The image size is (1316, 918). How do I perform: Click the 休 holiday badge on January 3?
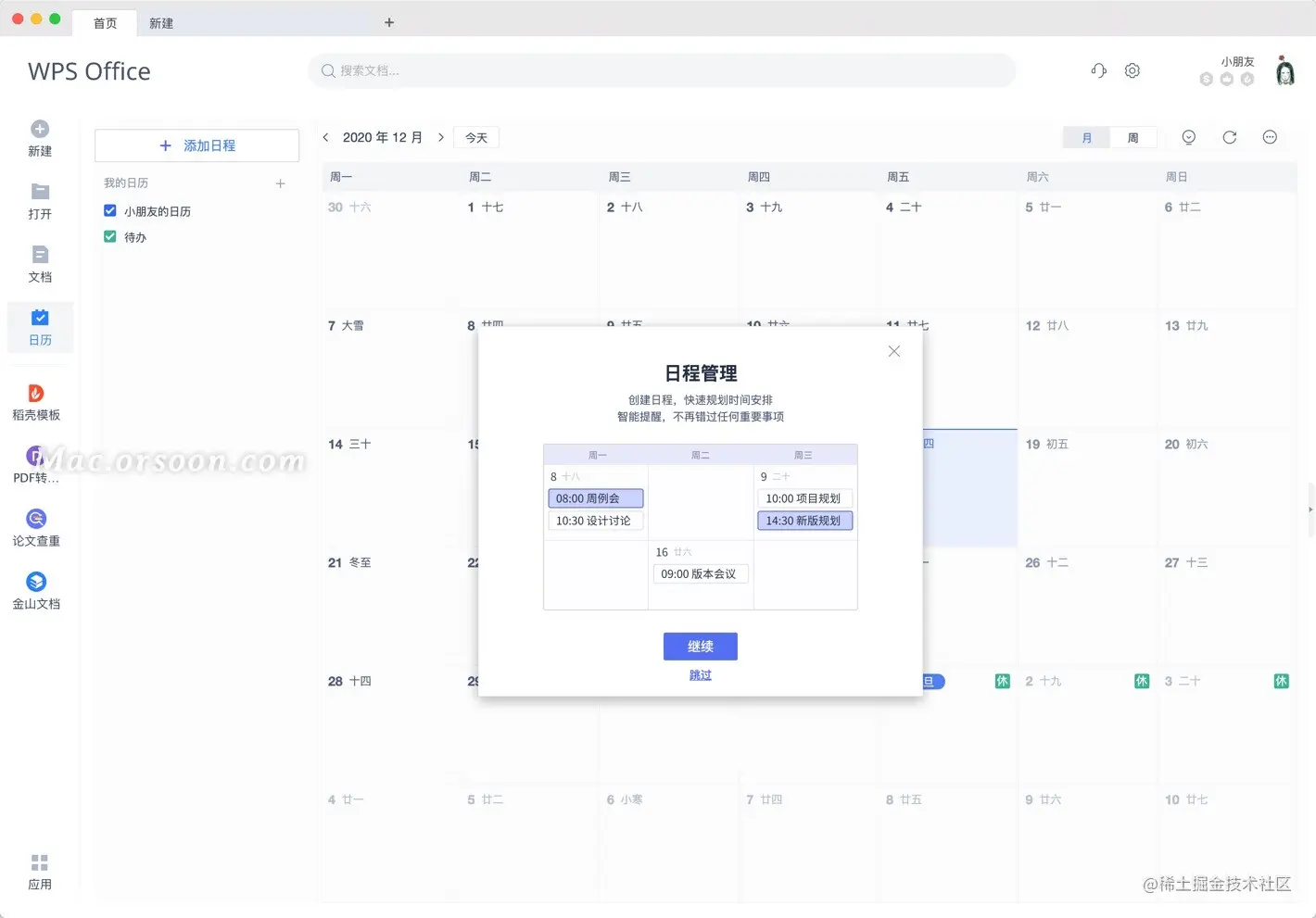coord(1282,681)
